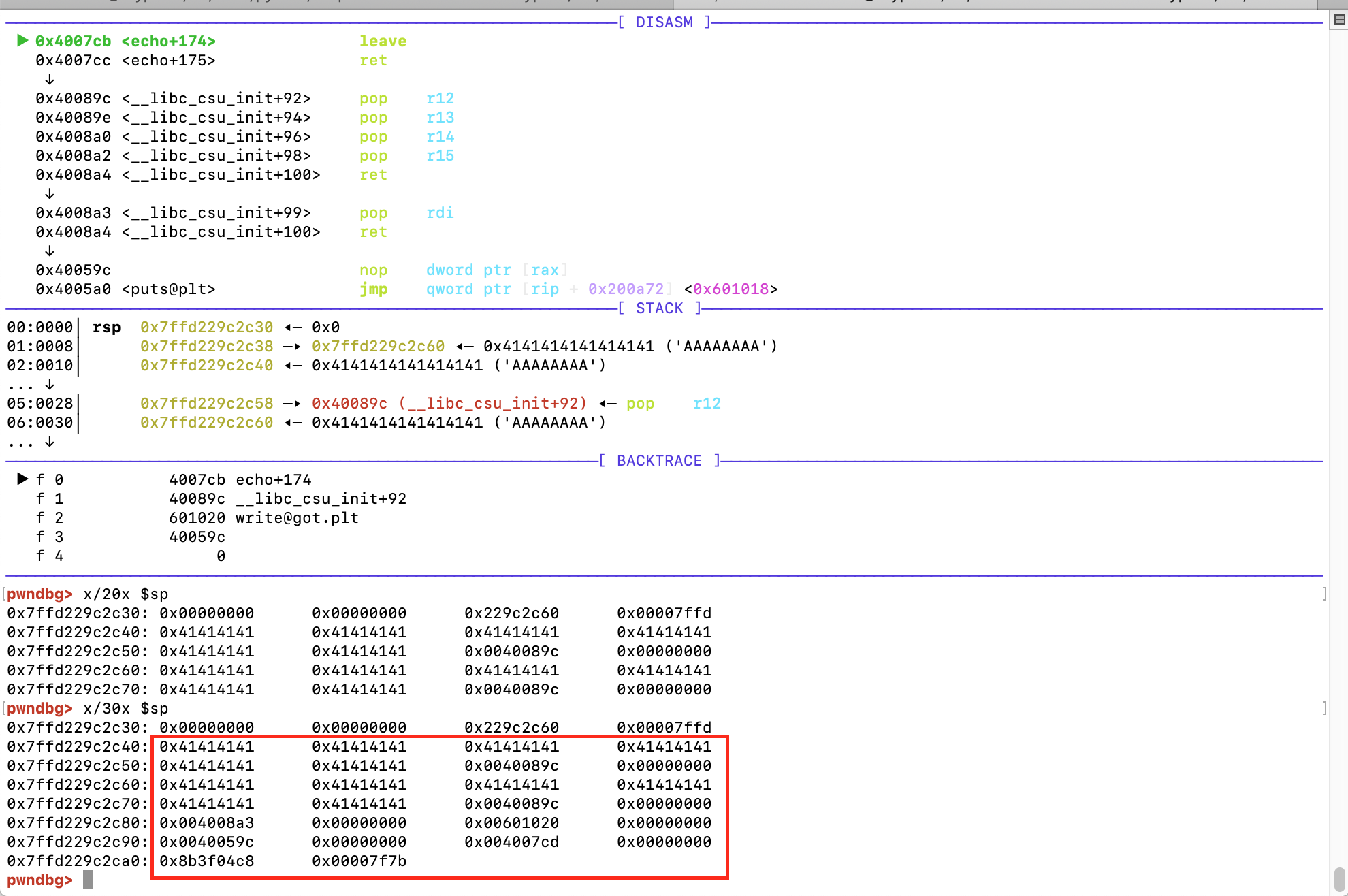Click the scrollback icon at top-right corner
This screenshot has height=896, width=1348.
[x=1339, y=20]
